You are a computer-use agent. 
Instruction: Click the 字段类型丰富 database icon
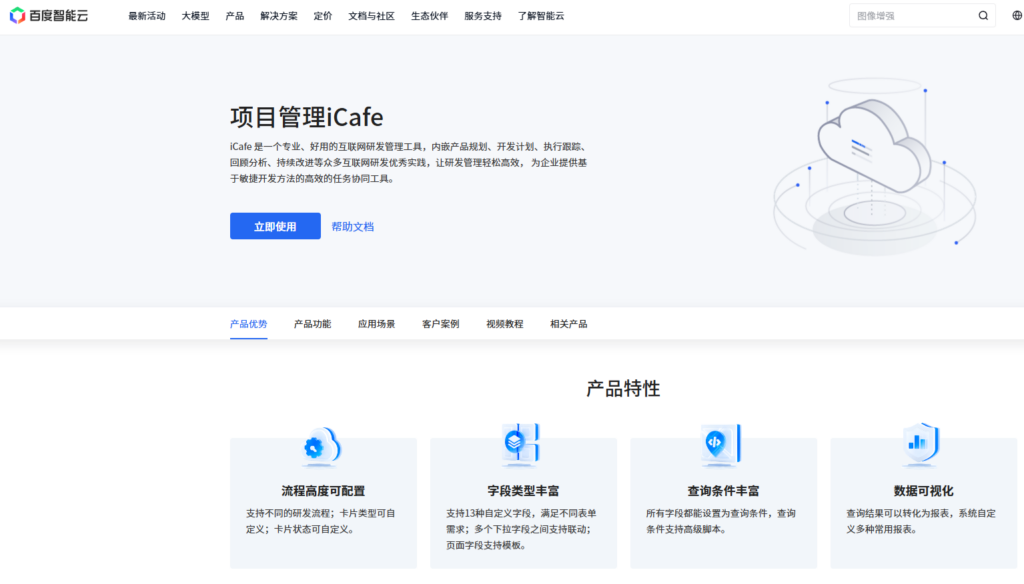[523, 447]
